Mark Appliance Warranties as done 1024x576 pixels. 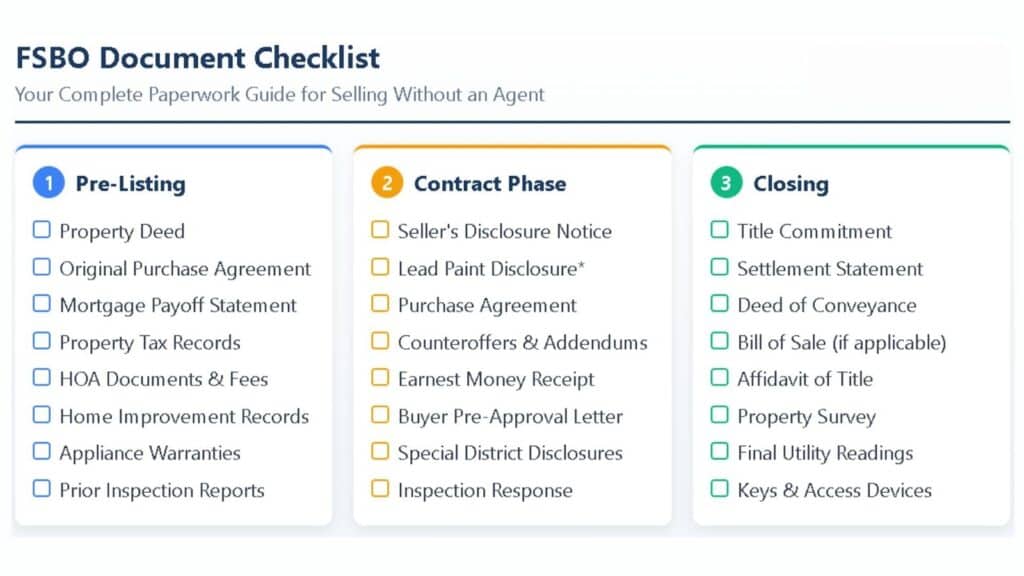click(42, 452)
